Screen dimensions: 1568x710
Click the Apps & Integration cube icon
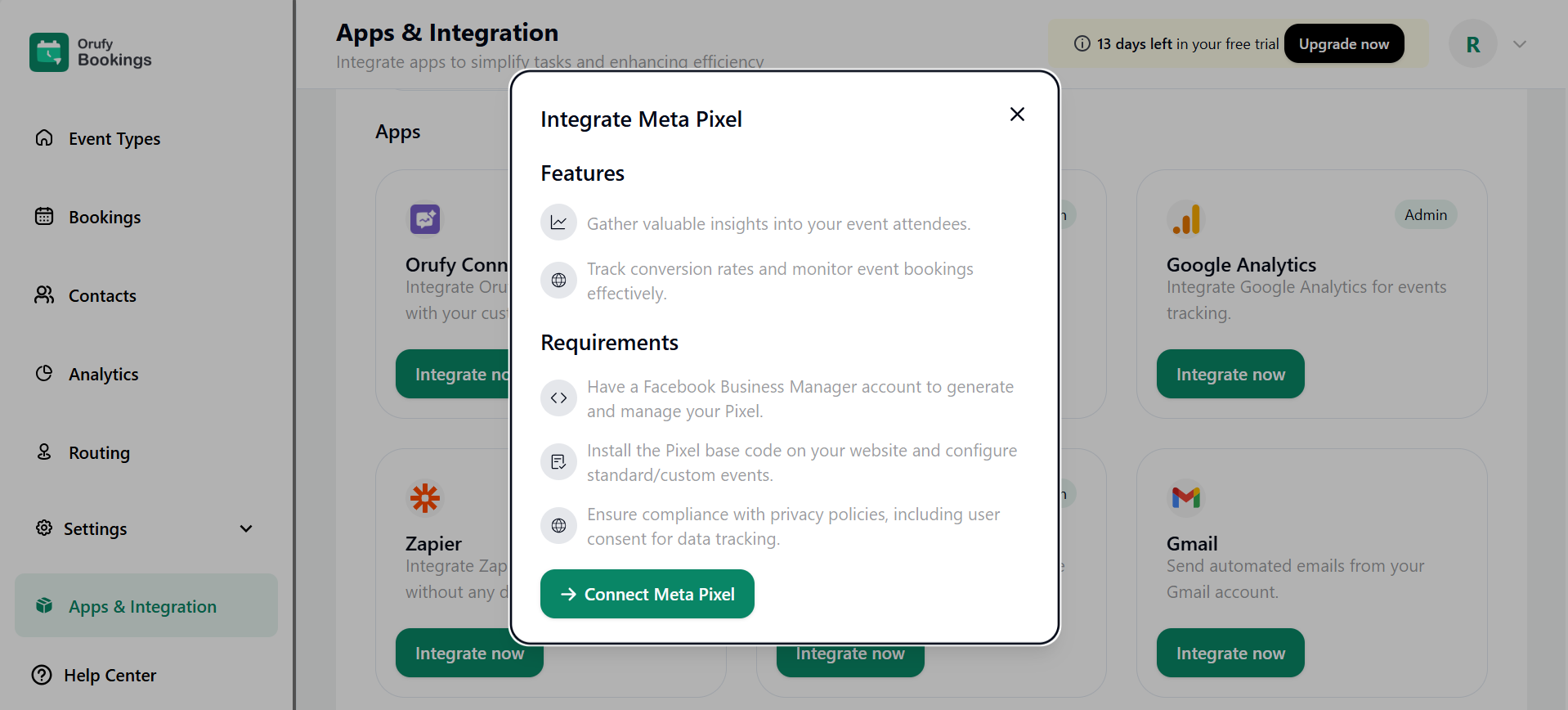pos(44,605)
